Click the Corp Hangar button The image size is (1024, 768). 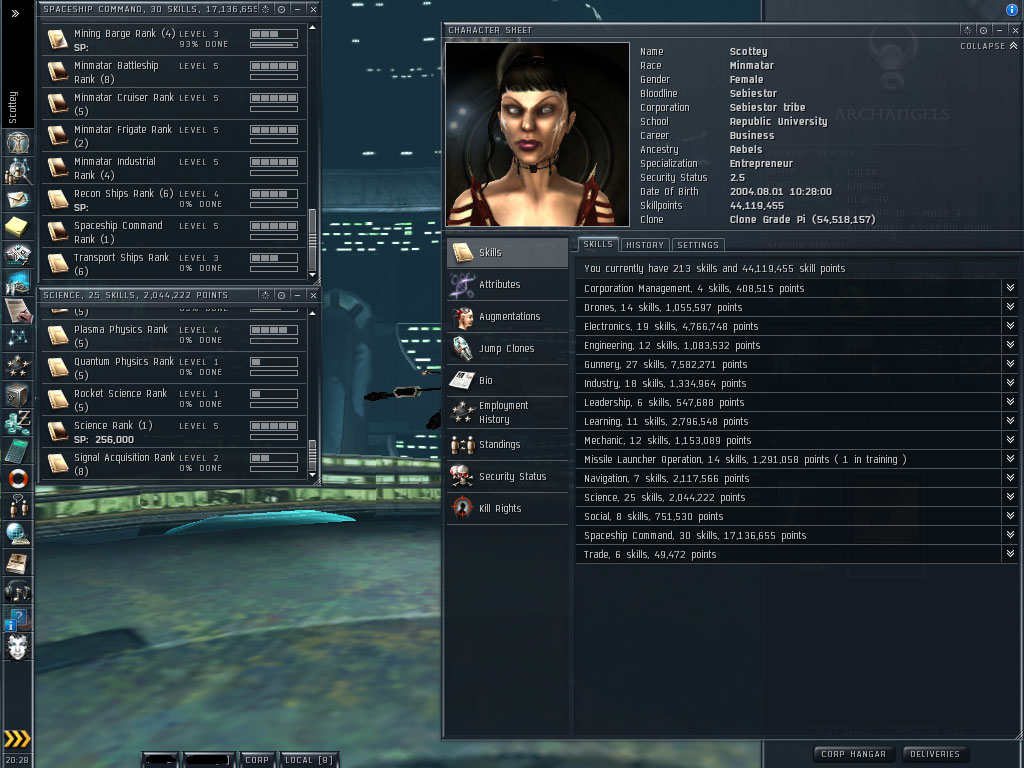[x=854, y=754]
